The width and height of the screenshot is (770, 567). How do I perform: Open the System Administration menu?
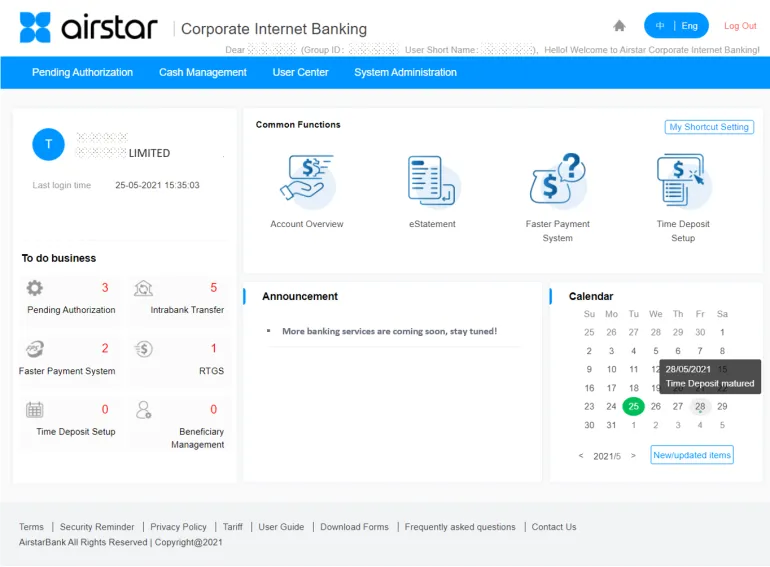click(406, 72)
